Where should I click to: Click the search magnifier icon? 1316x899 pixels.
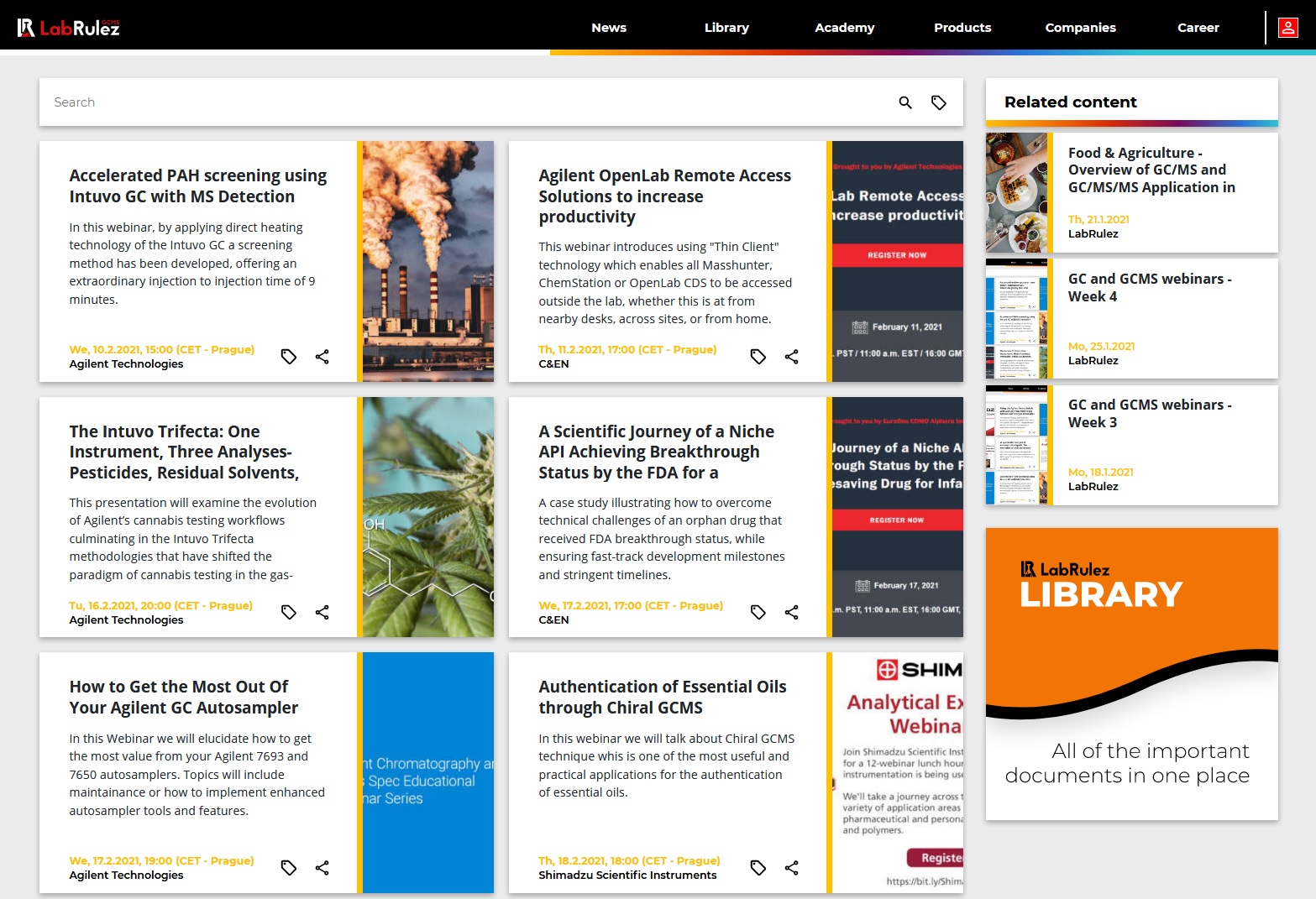click(905, 102)
